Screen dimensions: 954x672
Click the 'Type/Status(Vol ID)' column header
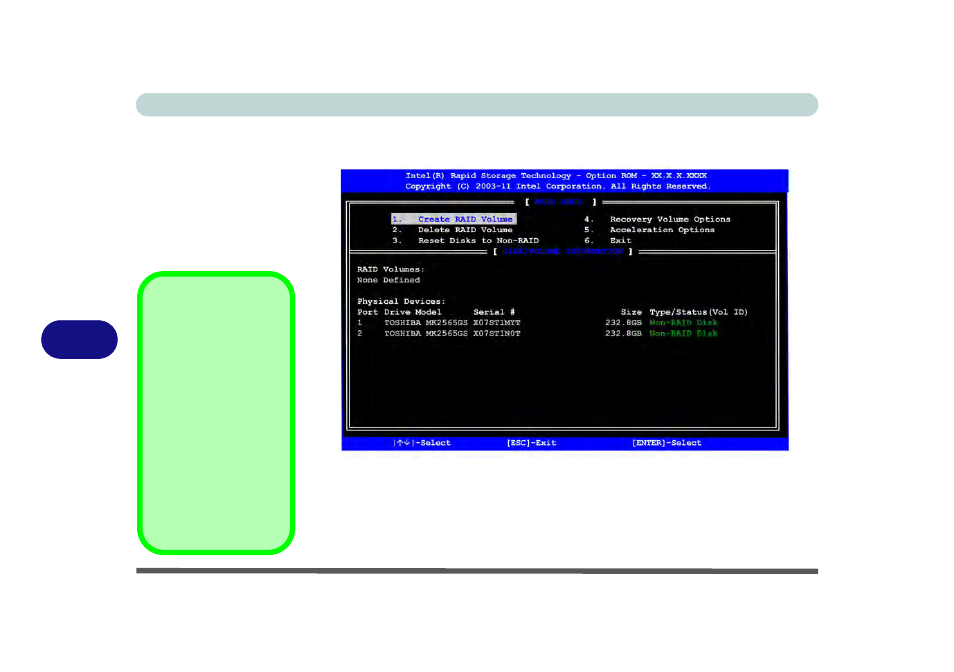(698, 312)
